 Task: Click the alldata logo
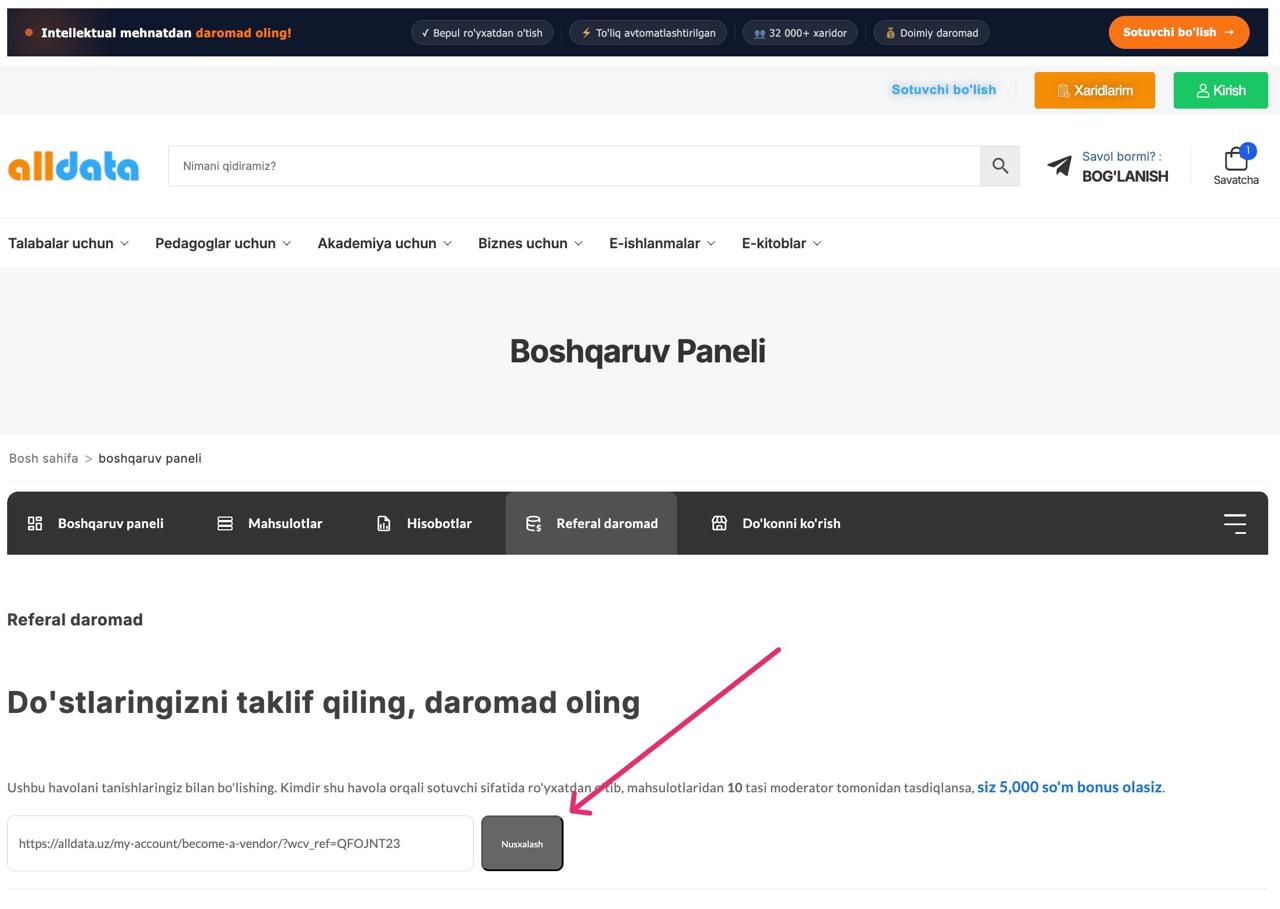click(73, 166)
